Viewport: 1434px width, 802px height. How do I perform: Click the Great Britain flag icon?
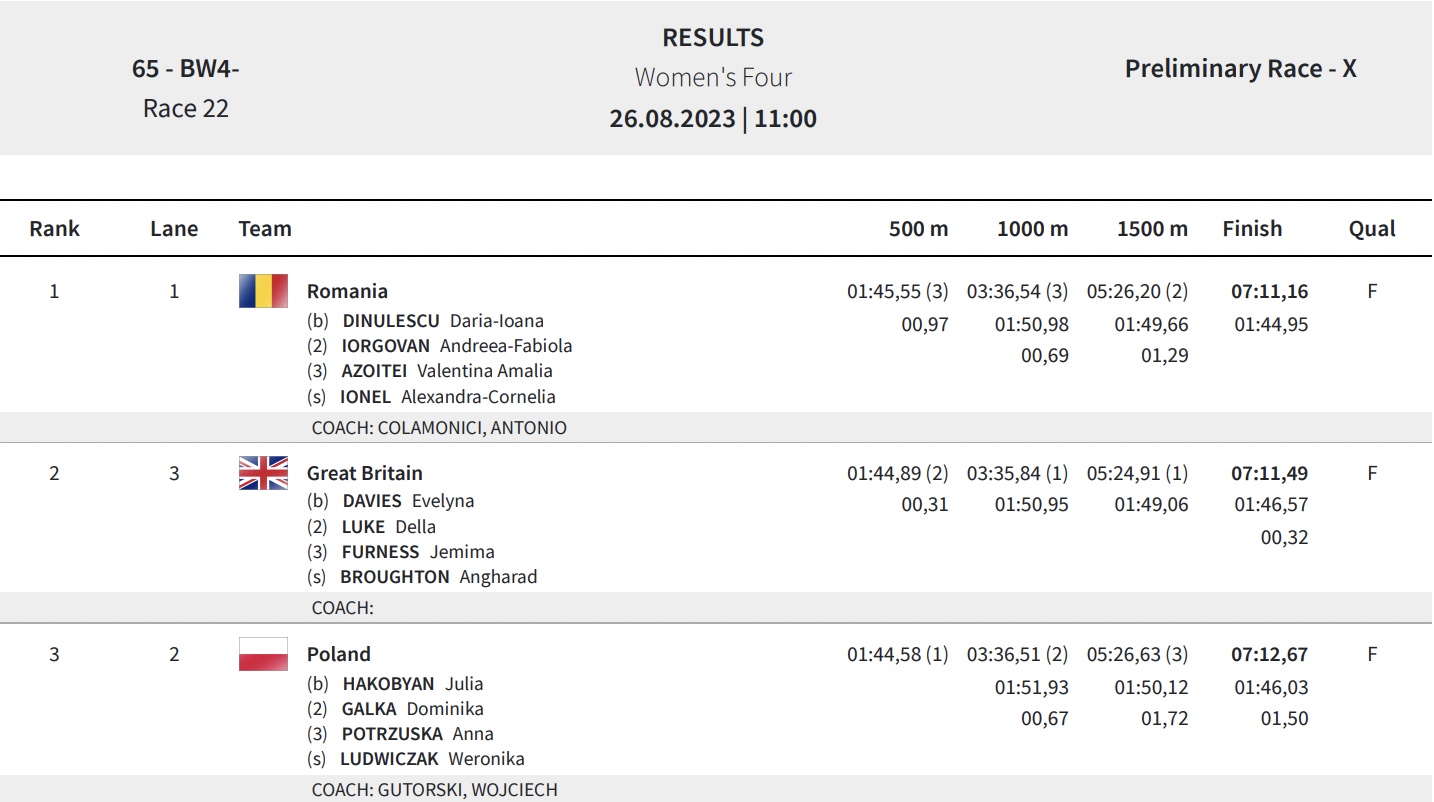[263, 473]
